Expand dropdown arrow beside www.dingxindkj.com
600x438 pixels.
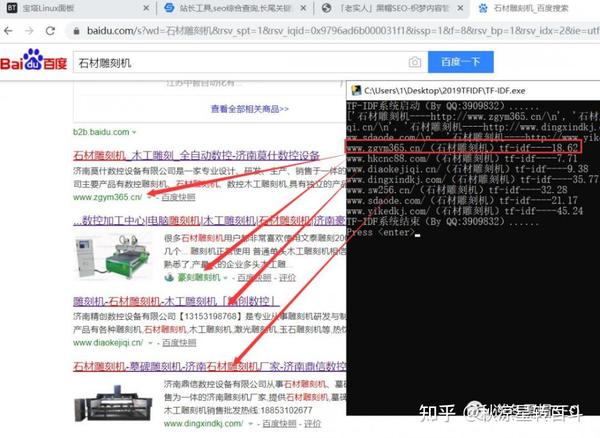point(251,424)
